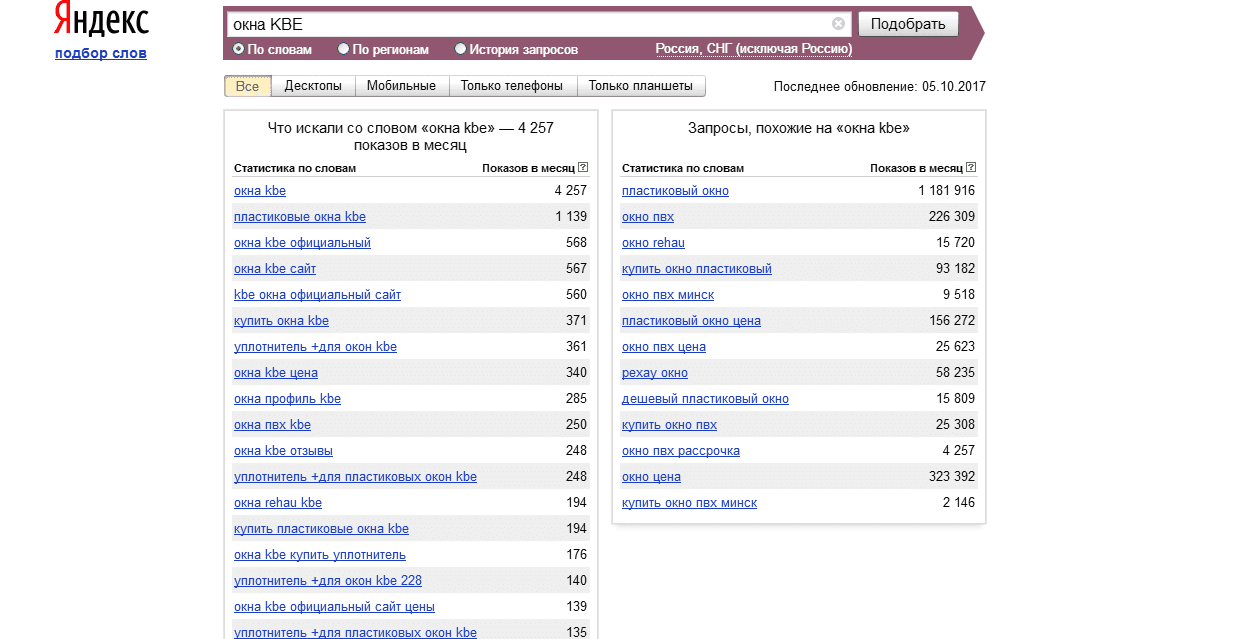
Task: Open the 'пластиковые окна kbe' query link
Action: [x=299, y=217]
